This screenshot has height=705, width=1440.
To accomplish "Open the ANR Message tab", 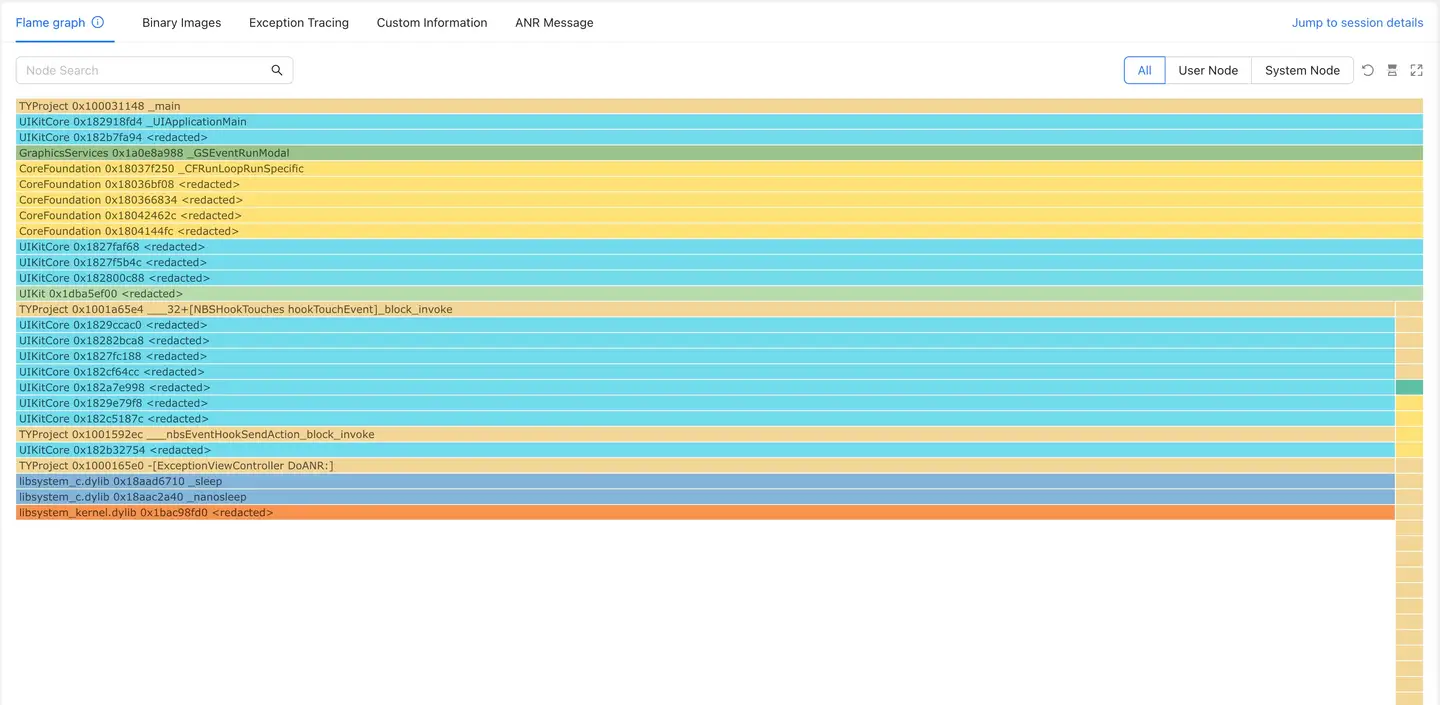I will pos(554,22).
